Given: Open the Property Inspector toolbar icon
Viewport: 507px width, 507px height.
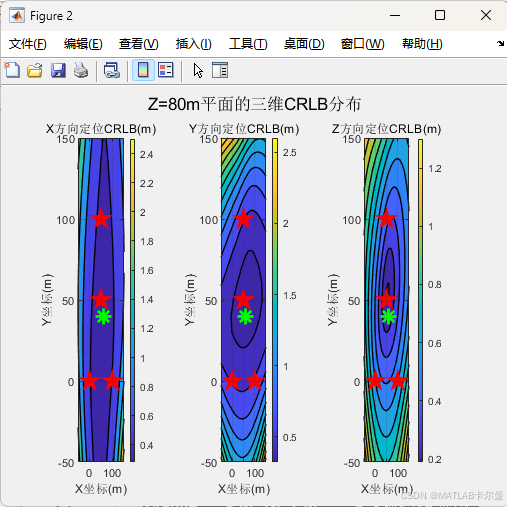Looking at the screenshot, I should pos(220,70).
